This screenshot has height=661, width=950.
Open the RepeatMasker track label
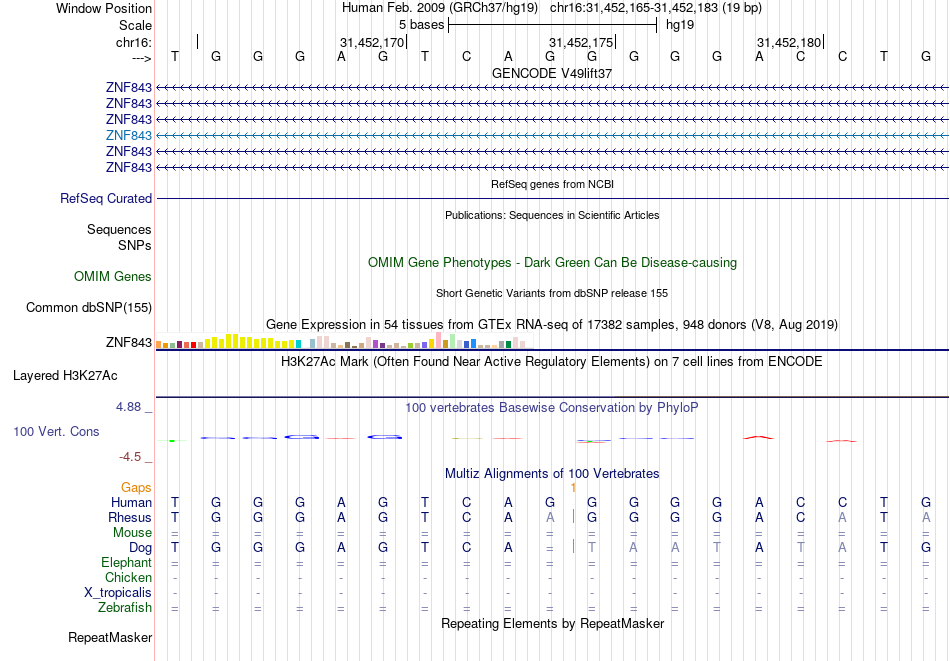[110, 637]
